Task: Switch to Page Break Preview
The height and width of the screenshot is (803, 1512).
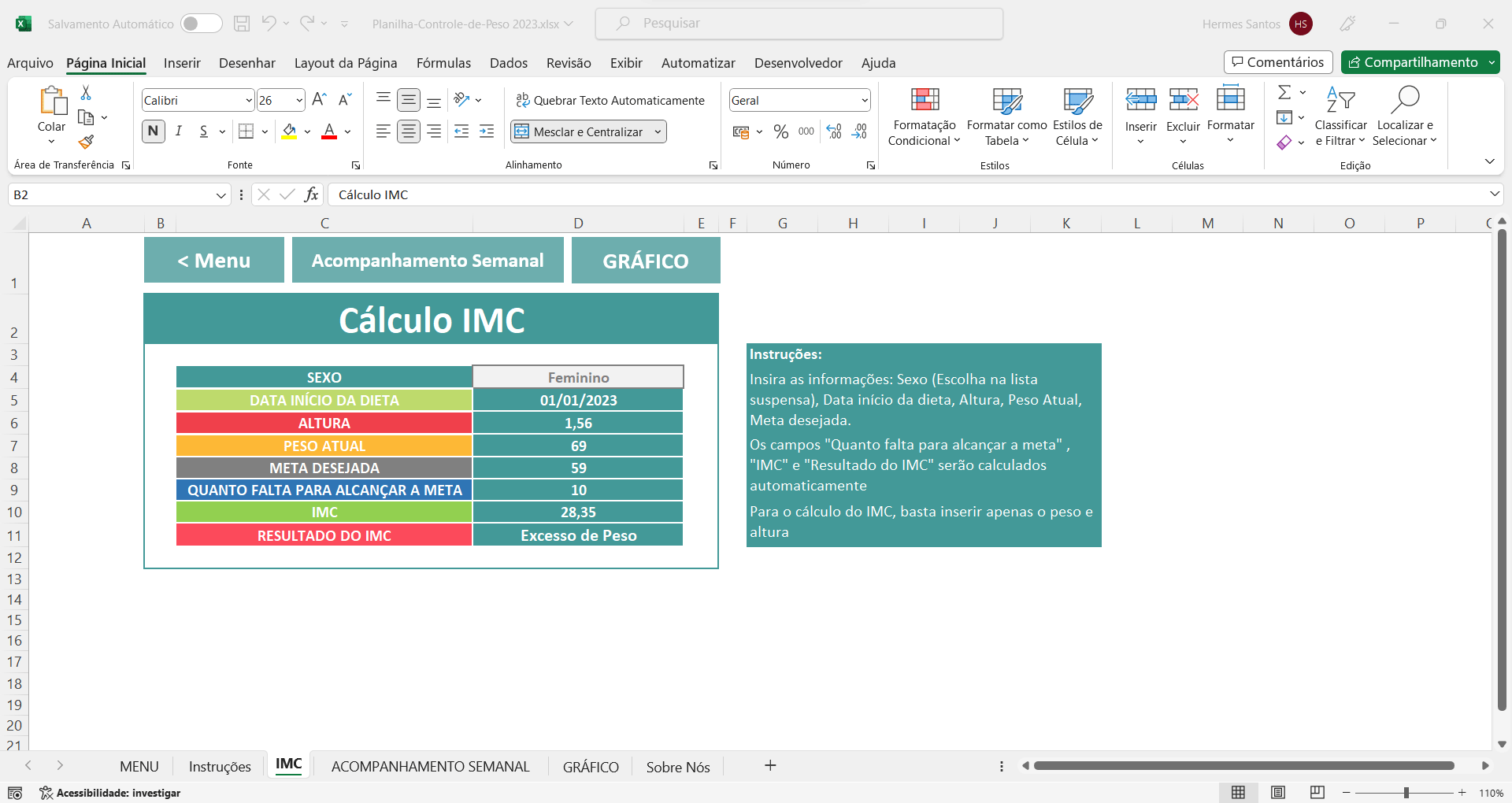Action: pyautogui.click(x=1317, y=792)
